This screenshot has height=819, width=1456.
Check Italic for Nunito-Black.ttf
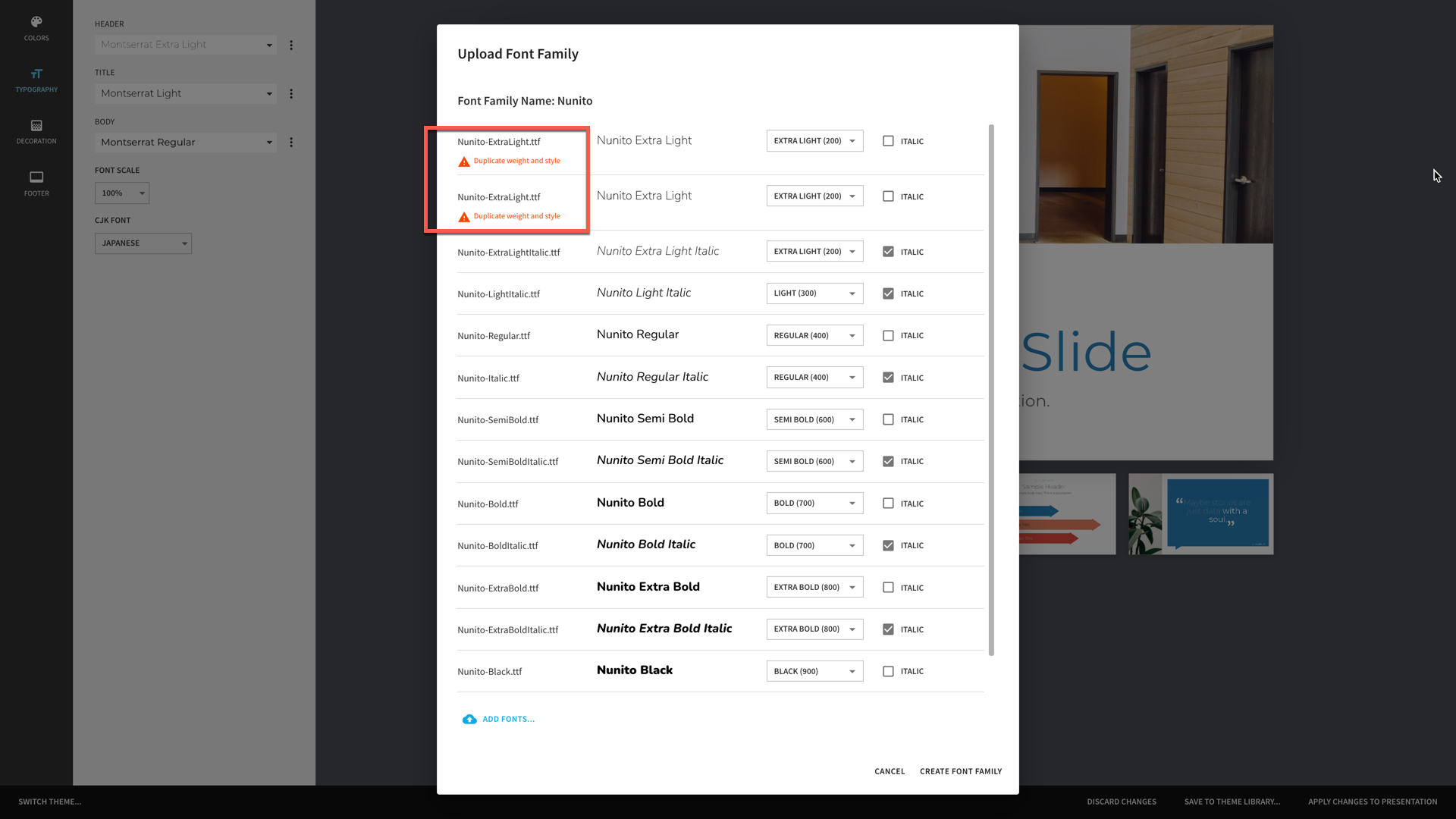pyautogui.click(x=888, y=671)
